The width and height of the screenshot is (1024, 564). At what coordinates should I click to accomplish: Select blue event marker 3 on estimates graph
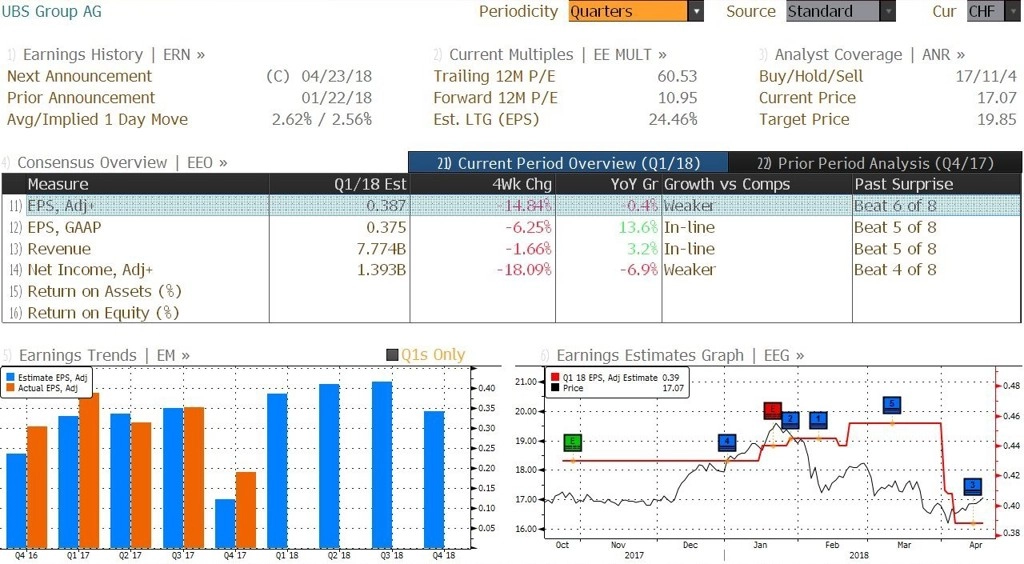pyautogui.click(x=973, y=486)
